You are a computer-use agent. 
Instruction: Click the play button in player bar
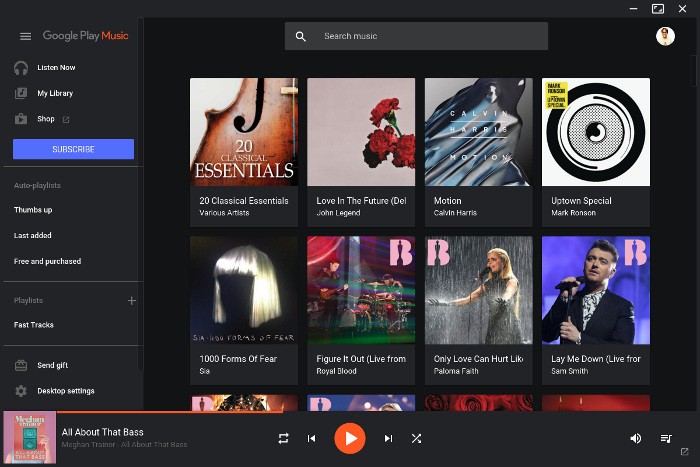click(349, 438)
